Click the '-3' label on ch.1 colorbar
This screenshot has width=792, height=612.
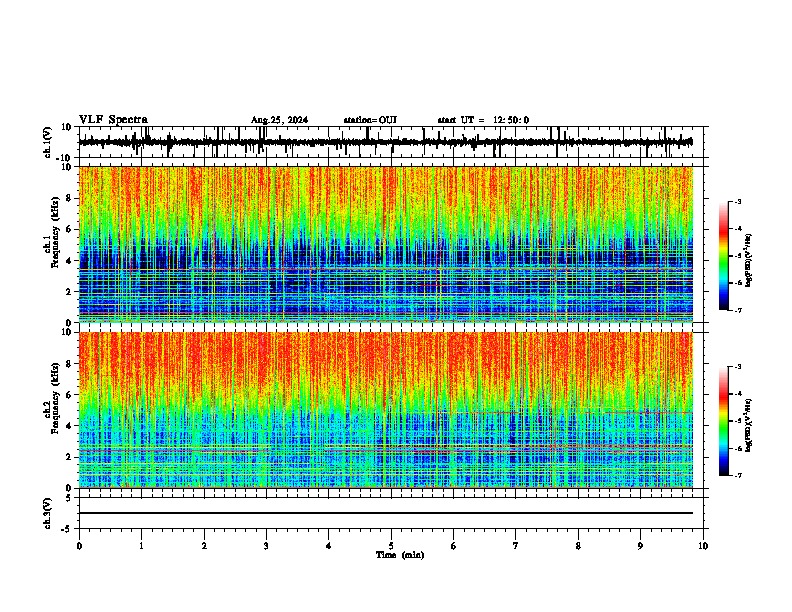click(x=737, y=202)
